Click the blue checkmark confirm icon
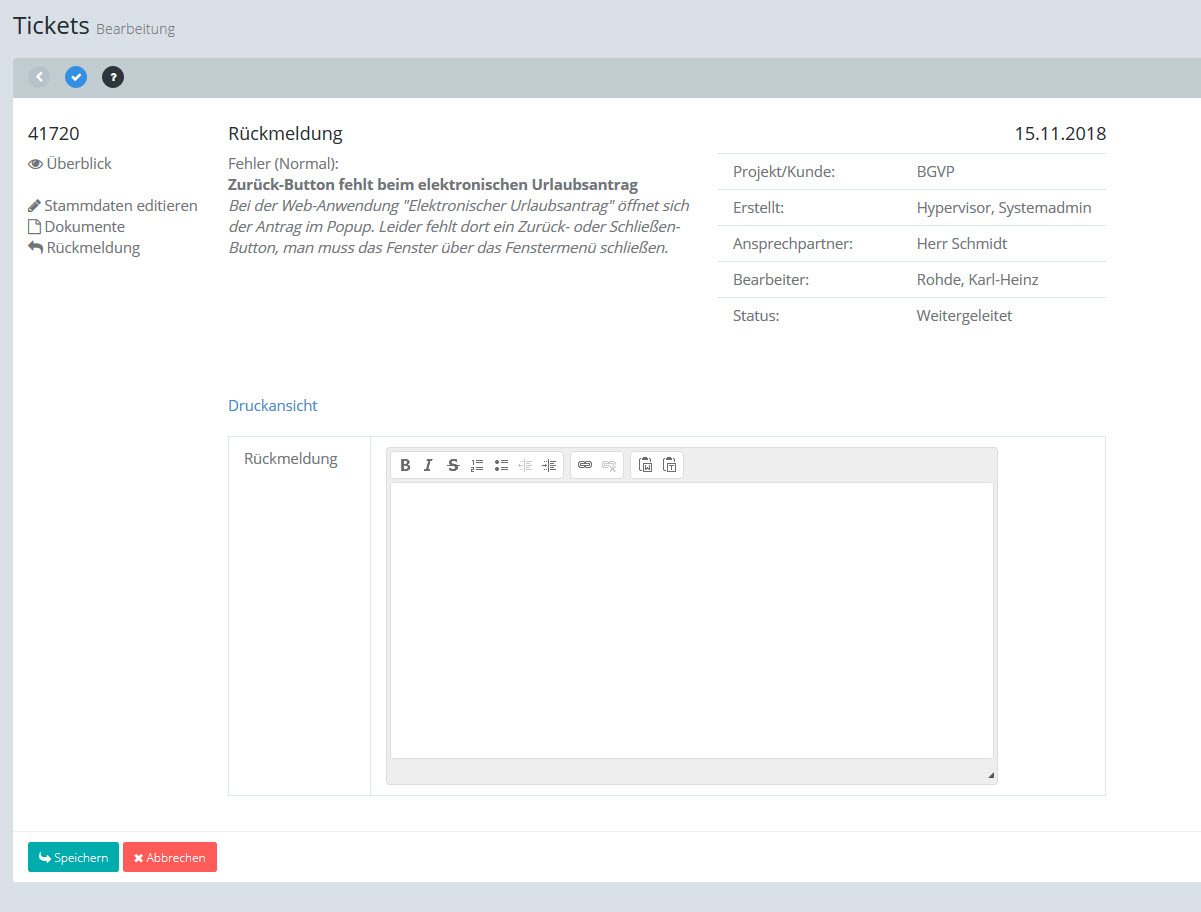 76,77
